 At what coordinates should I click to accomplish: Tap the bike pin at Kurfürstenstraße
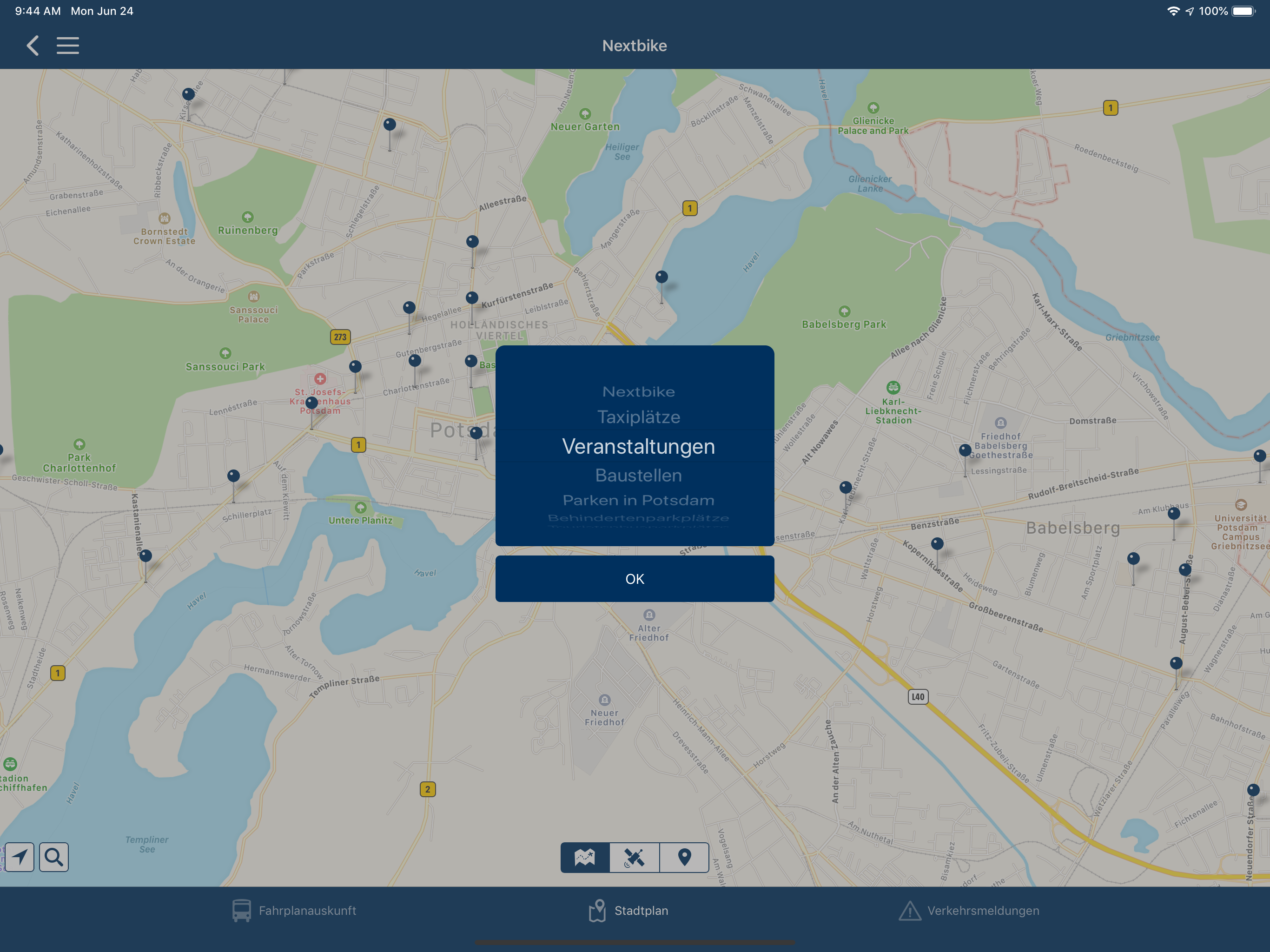point(472,297)
